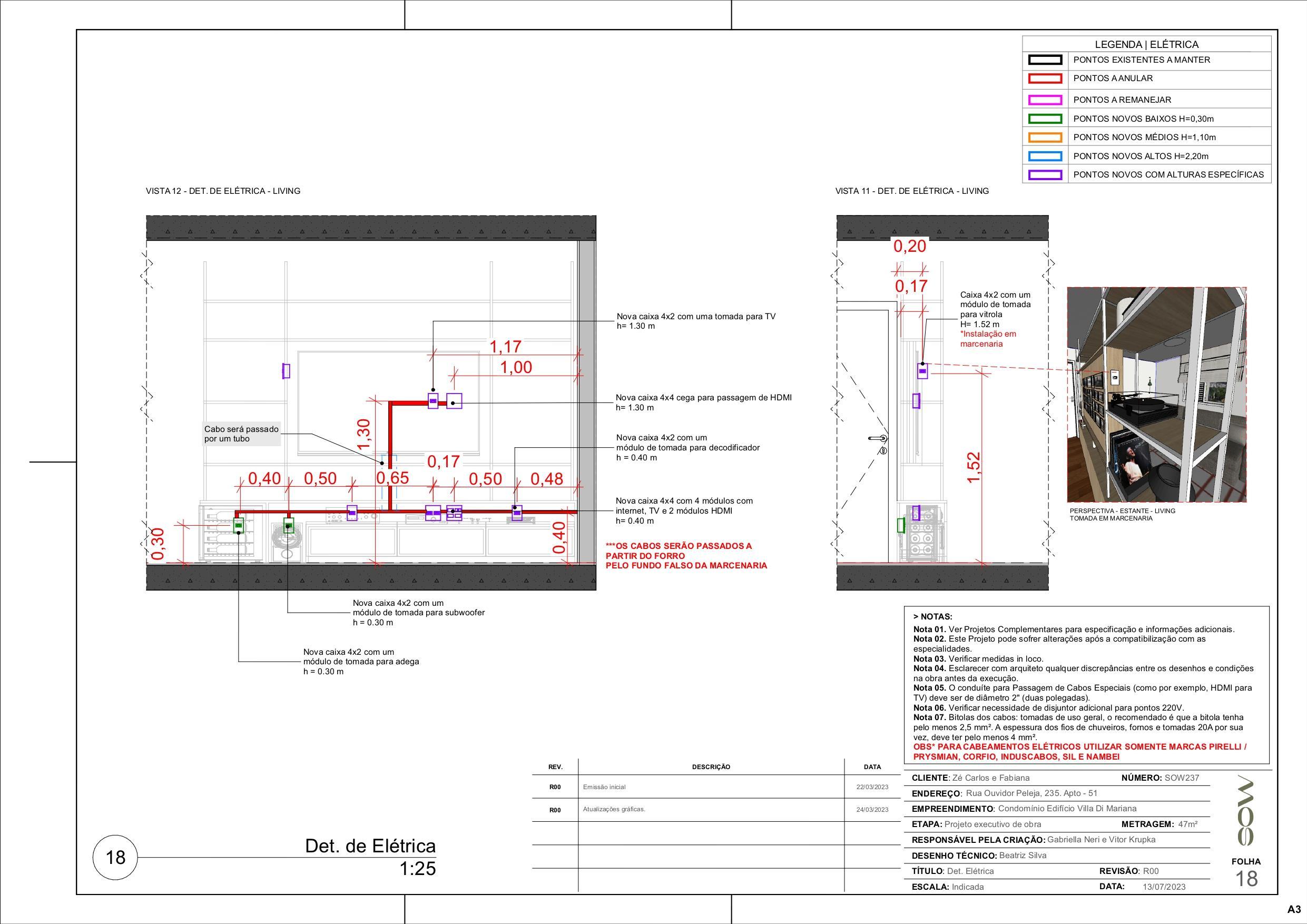Click the purple decodificador outlet box
This screenshot has height=924, width=1307.
click(x=517, y=513)
